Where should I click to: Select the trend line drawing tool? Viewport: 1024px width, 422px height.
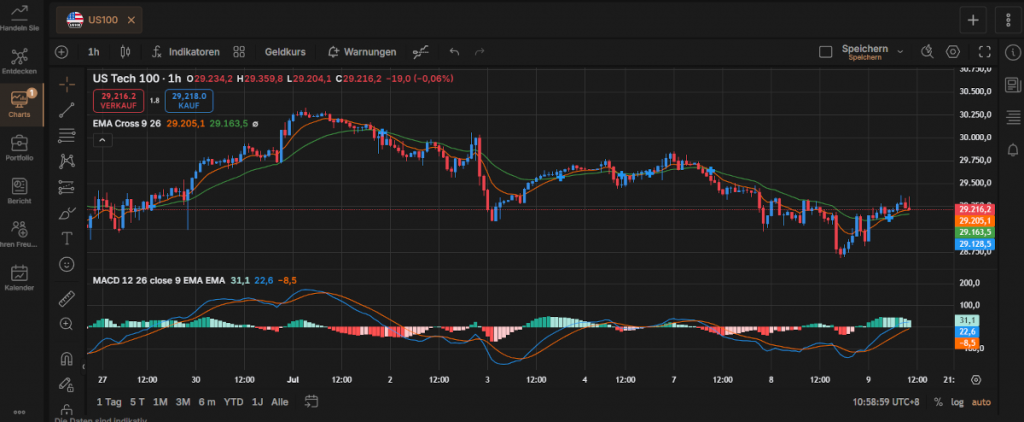(67, 110)
